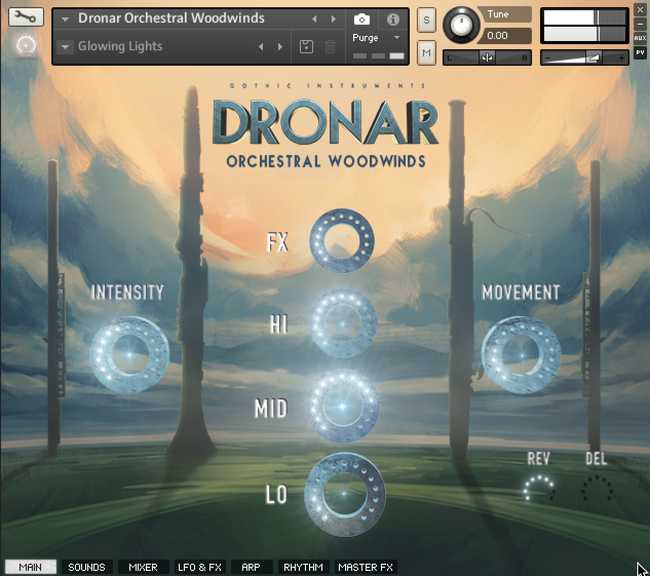Viewport: 650px width, 576px height.
Task: Go to previous instrument arrow
Action: 315,19
